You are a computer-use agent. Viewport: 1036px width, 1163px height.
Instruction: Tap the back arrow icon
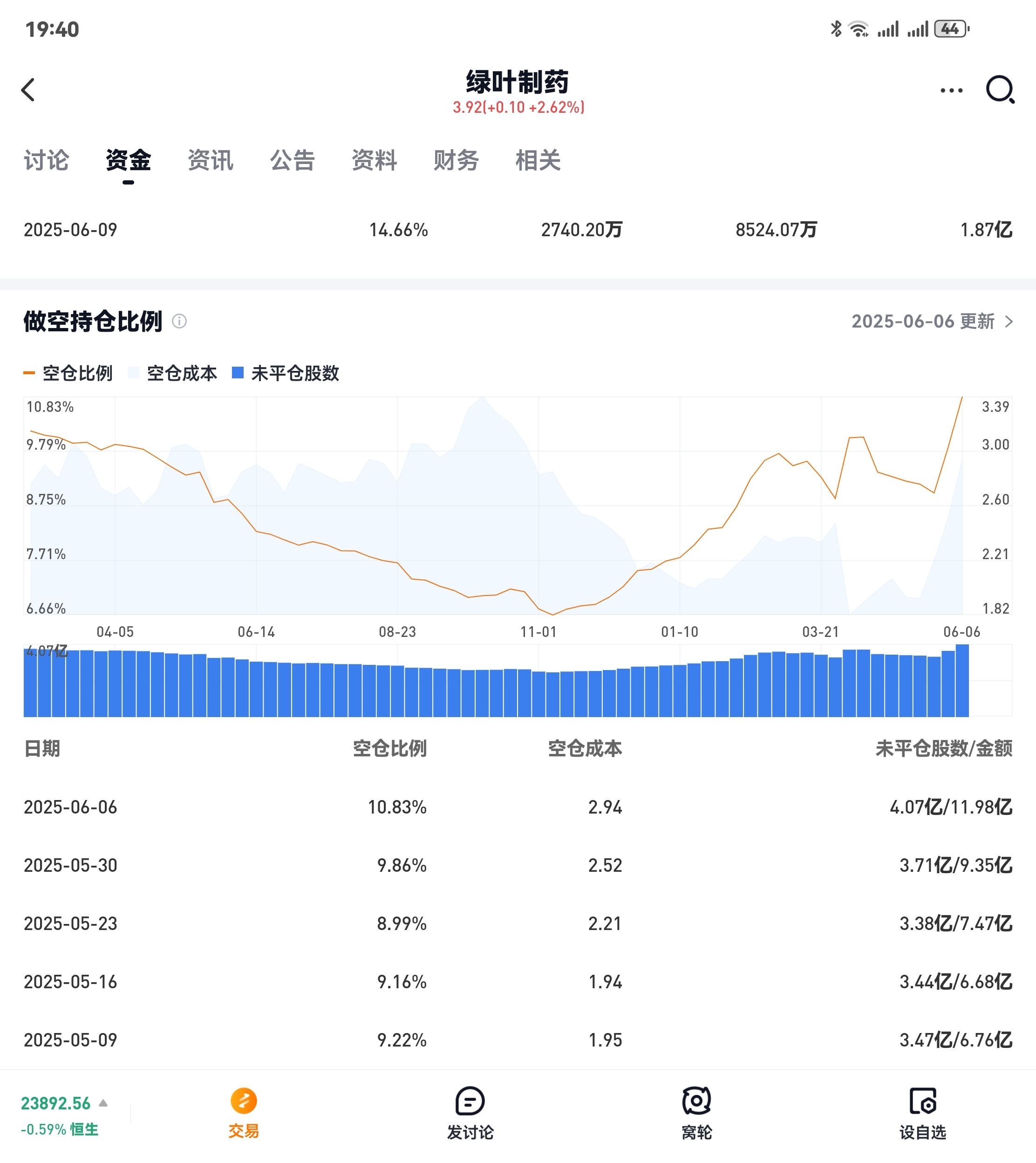coord(28,90)
